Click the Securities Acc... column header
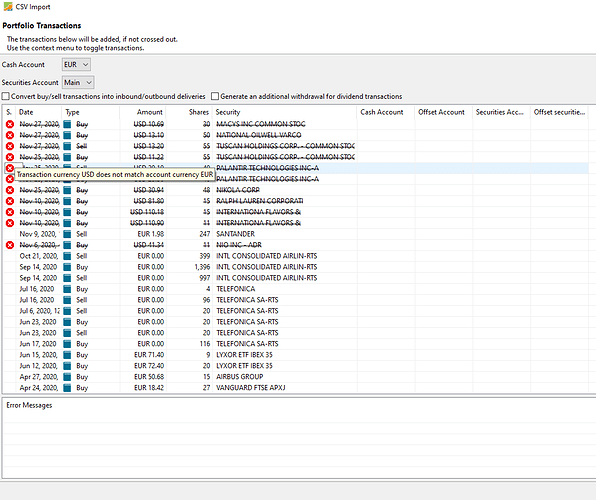Screen dimensions: 596x500 [x=501, y=112]
